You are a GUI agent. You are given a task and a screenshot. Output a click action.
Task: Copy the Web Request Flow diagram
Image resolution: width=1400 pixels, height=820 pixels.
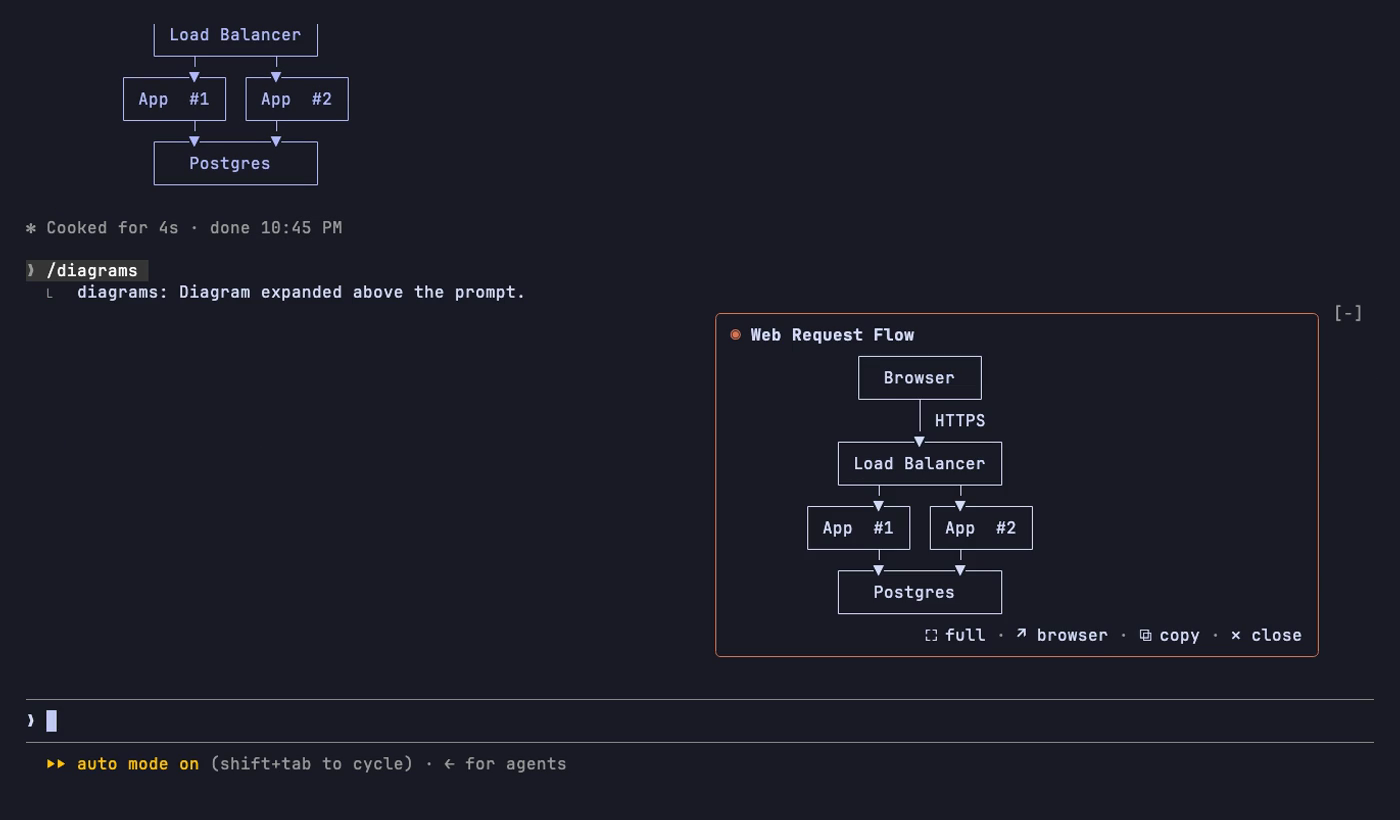(x=1169, y=635)
